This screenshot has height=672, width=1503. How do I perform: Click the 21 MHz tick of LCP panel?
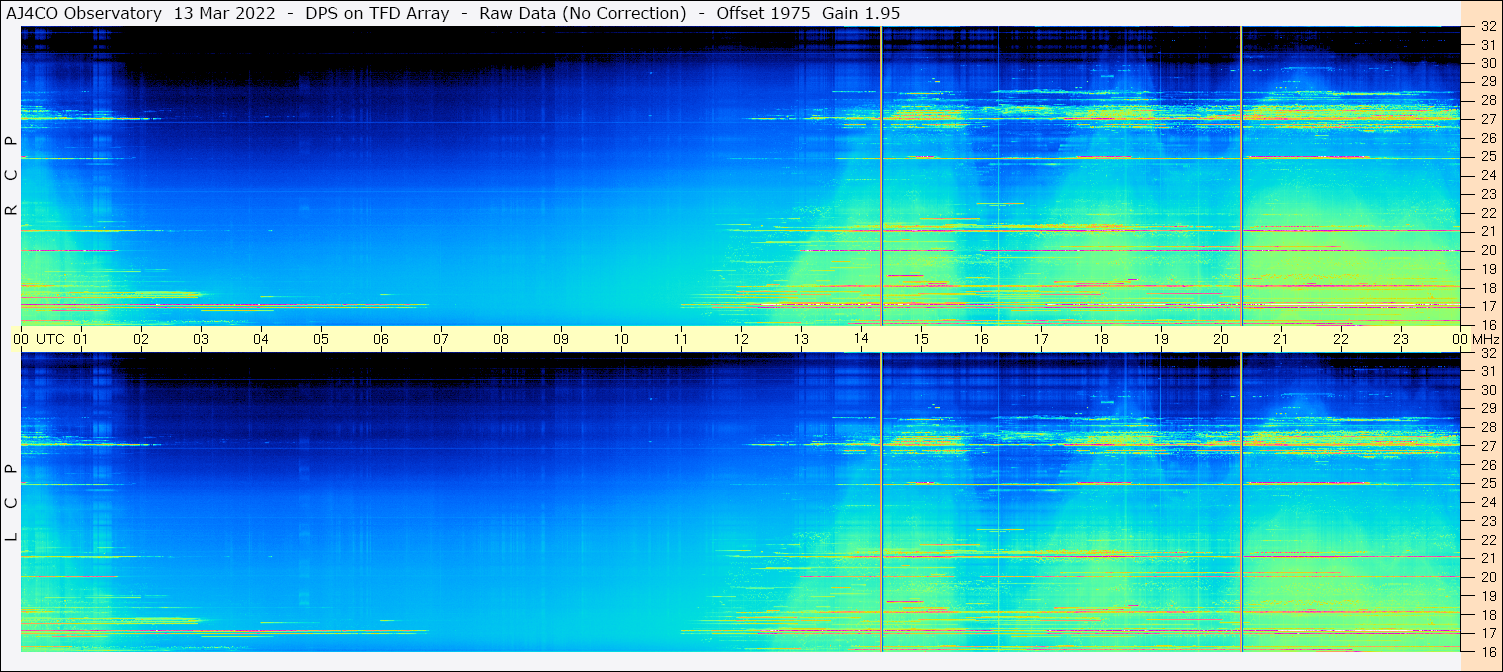(1488, 558)
